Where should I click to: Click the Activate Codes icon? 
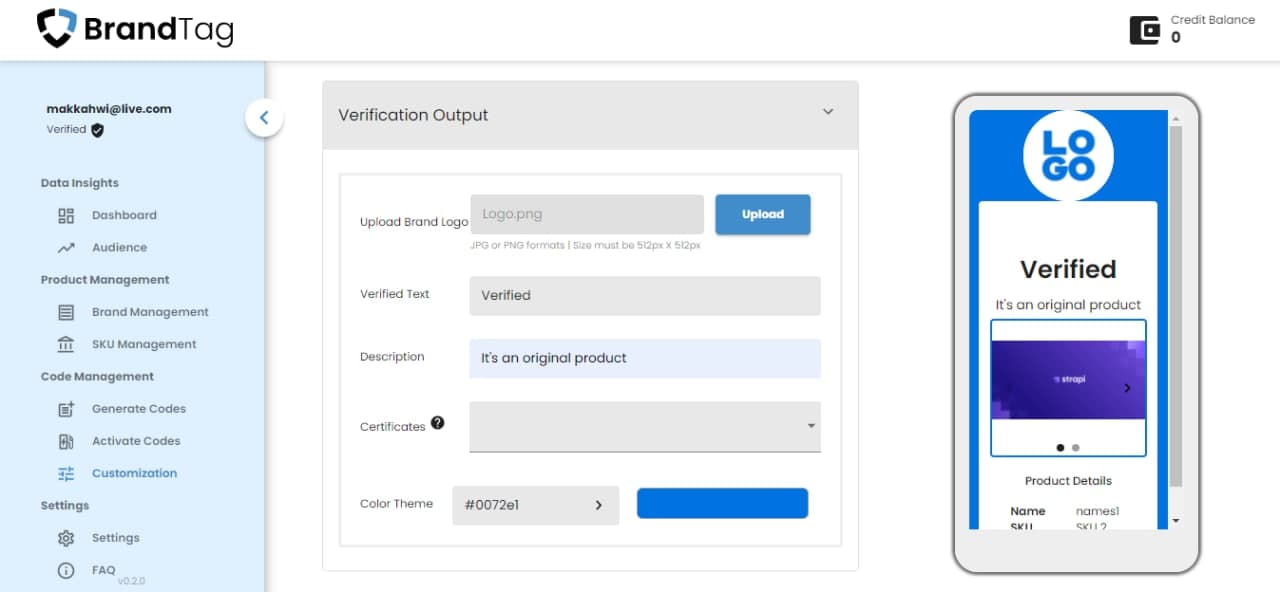point(66,441)
